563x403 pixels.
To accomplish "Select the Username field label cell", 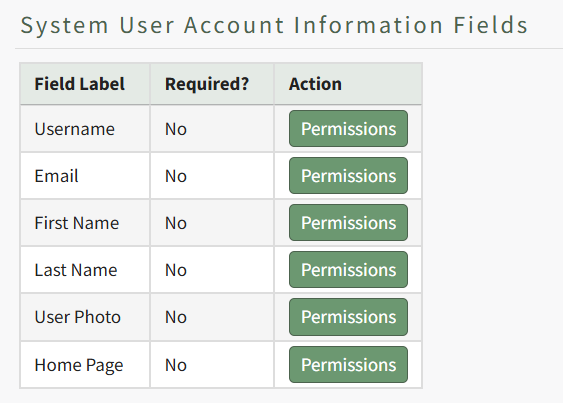I will point(85,129).
